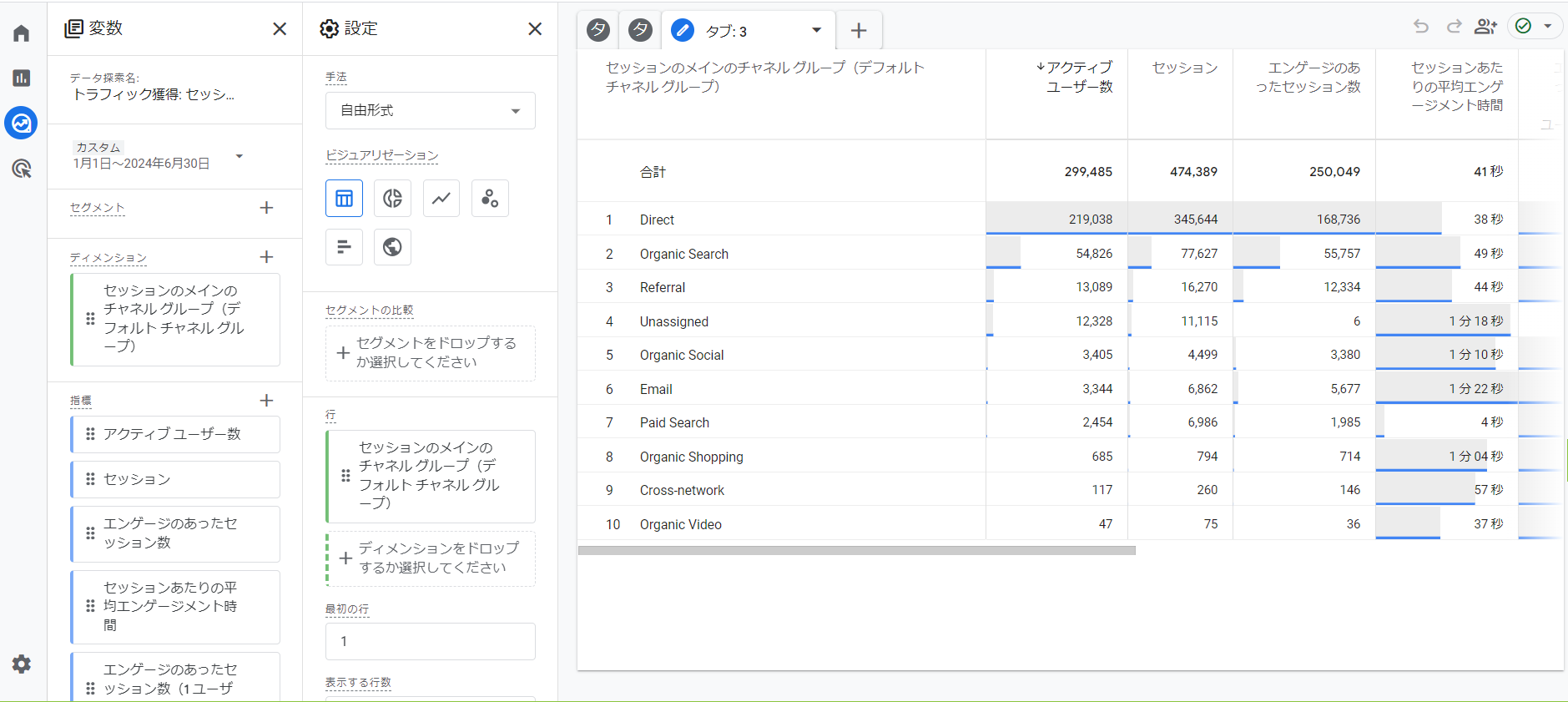Close the 設定 settings panel

(535, 29)
